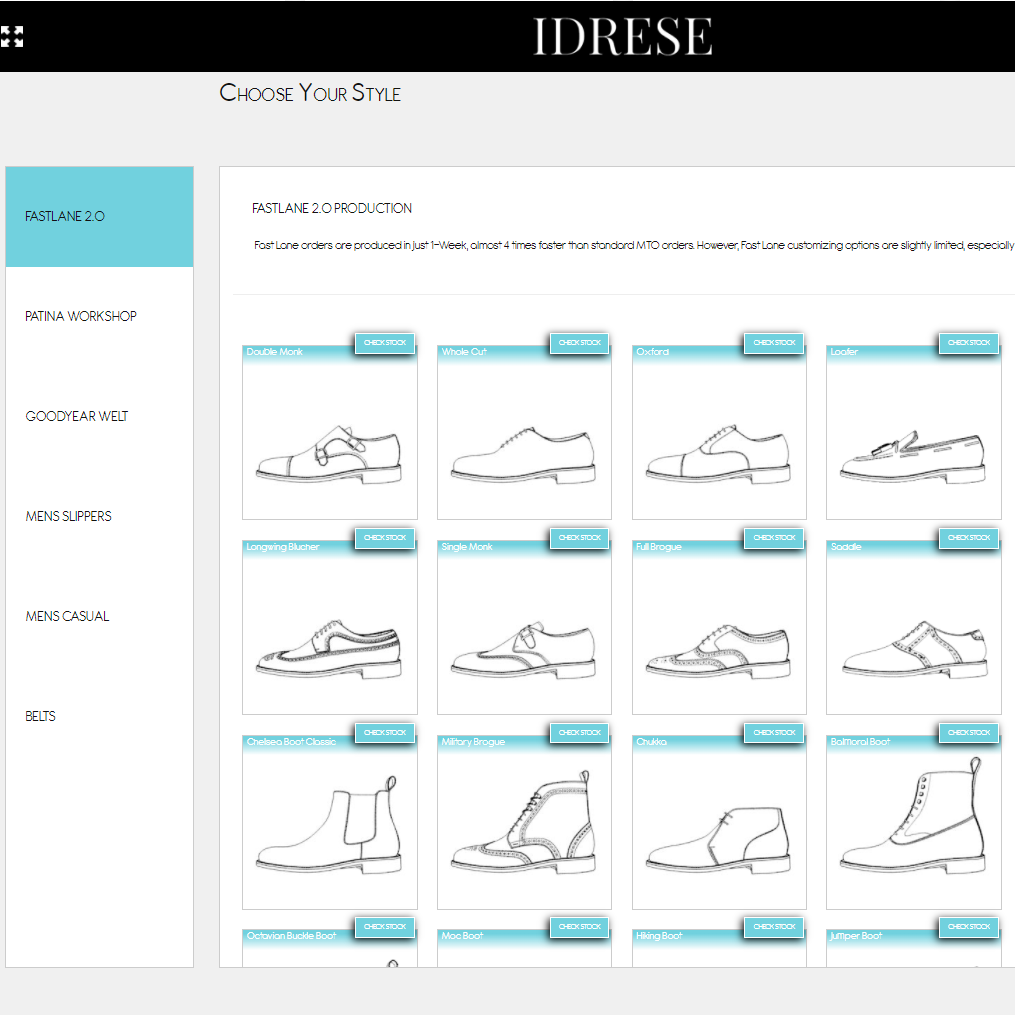The image size is (1015, 1015).
Task: Check stock for Double Monk
Action: coord(385,342)
